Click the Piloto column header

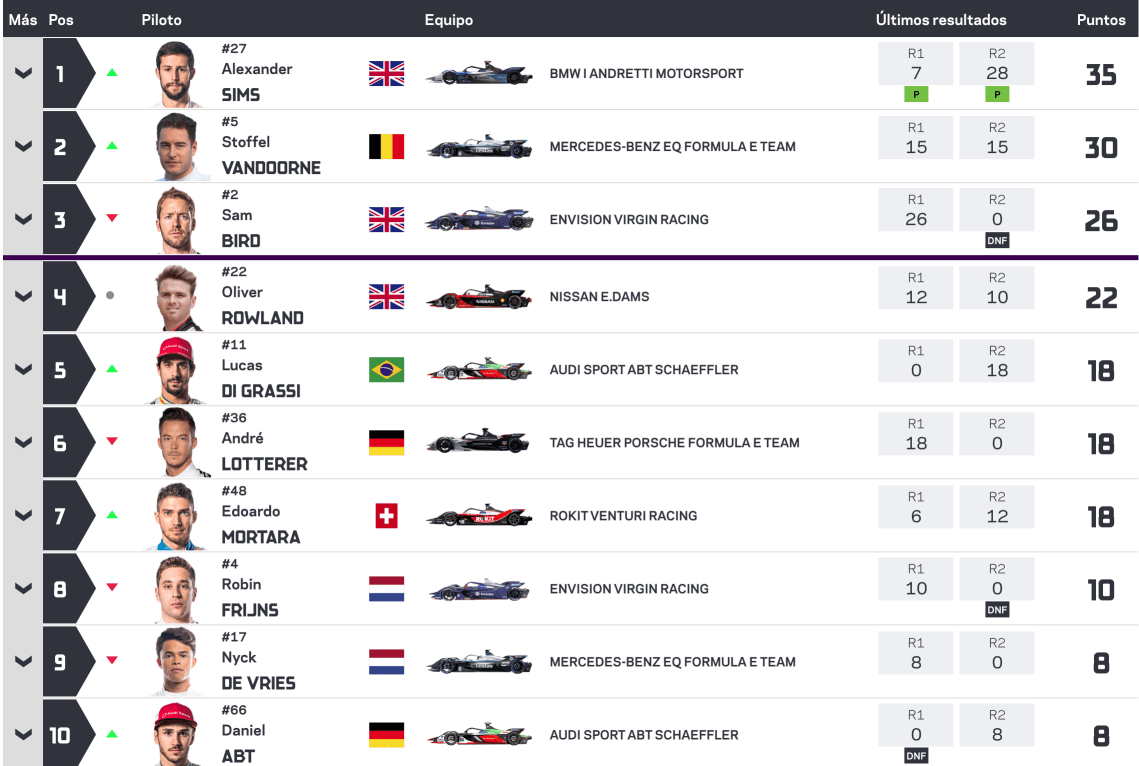tap(162, 20)
